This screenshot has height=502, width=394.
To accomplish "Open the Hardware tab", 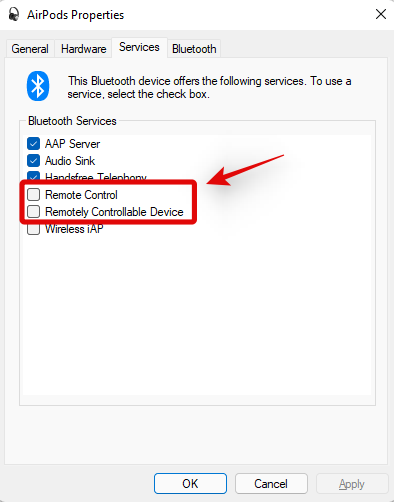I will pos(83,49).
